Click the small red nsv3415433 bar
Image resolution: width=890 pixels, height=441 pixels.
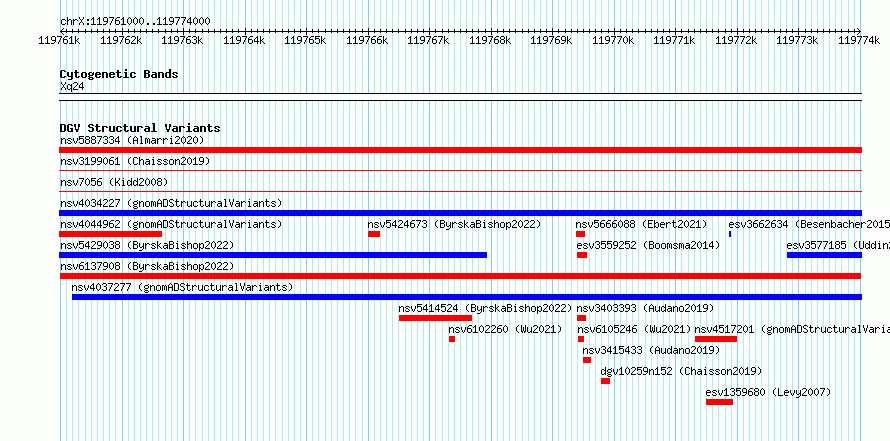[587, 360]
